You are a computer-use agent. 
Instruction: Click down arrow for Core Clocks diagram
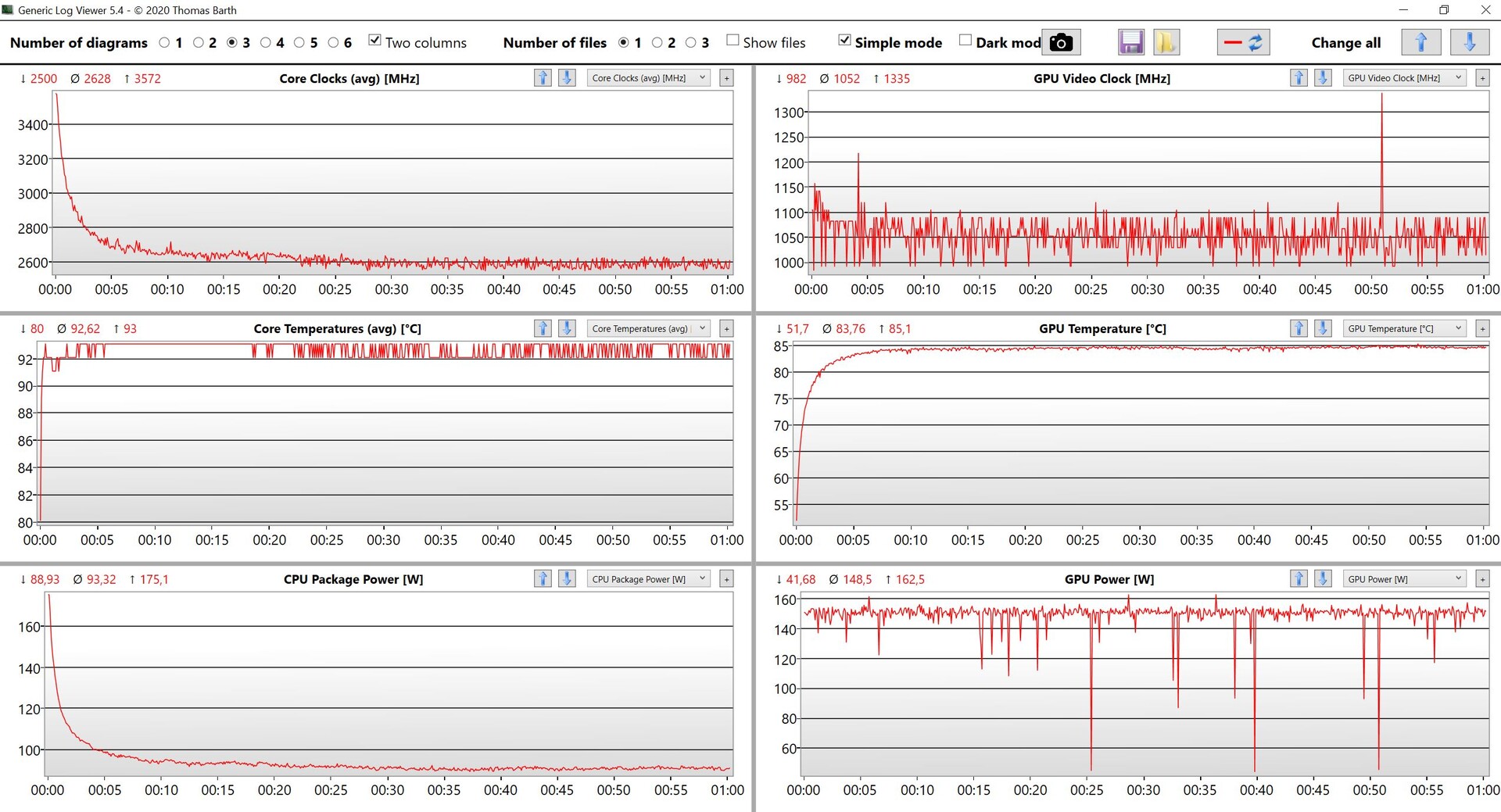(x=567, y=78)
